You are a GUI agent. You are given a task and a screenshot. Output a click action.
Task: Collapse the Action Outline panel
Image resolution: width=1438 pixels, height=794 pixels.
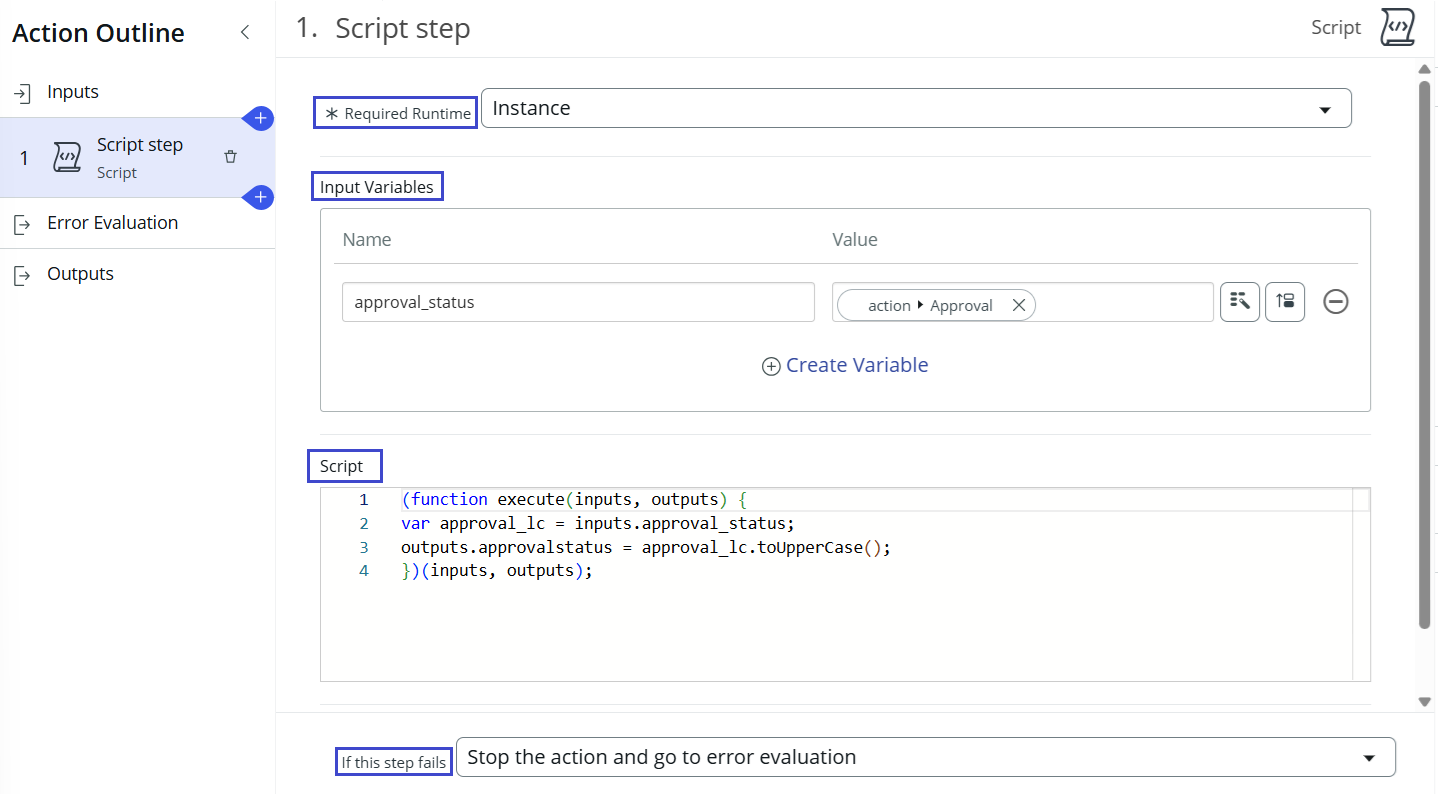pos(245,33)
